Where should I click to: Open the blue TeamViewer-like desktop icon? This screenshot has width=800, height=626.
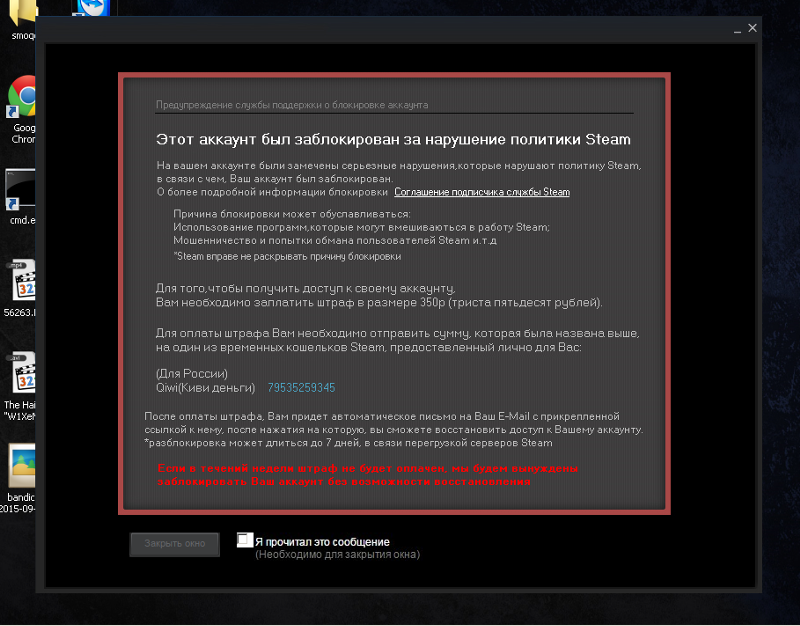pyautogui.click(x=92, y=8)
